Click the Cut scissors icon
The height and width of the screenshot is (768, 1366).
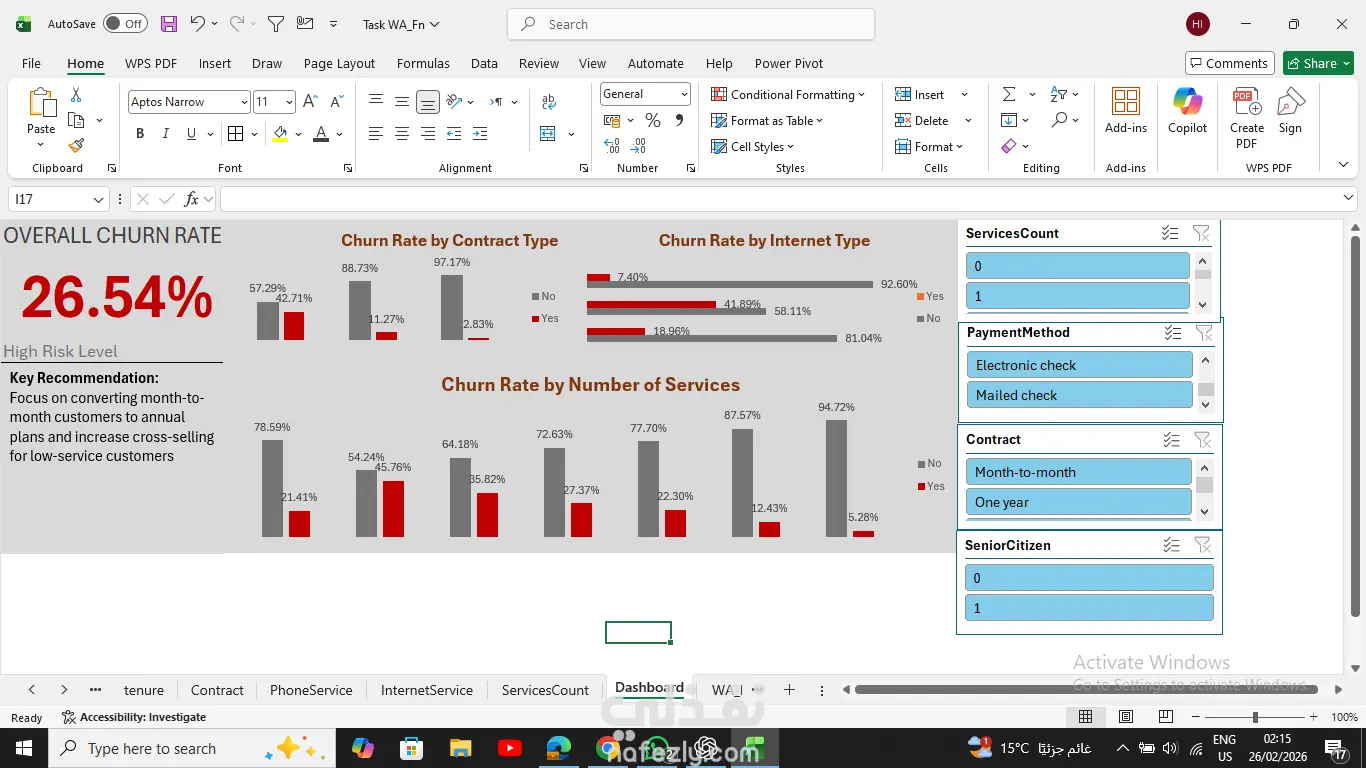click(x=76, y=95)
